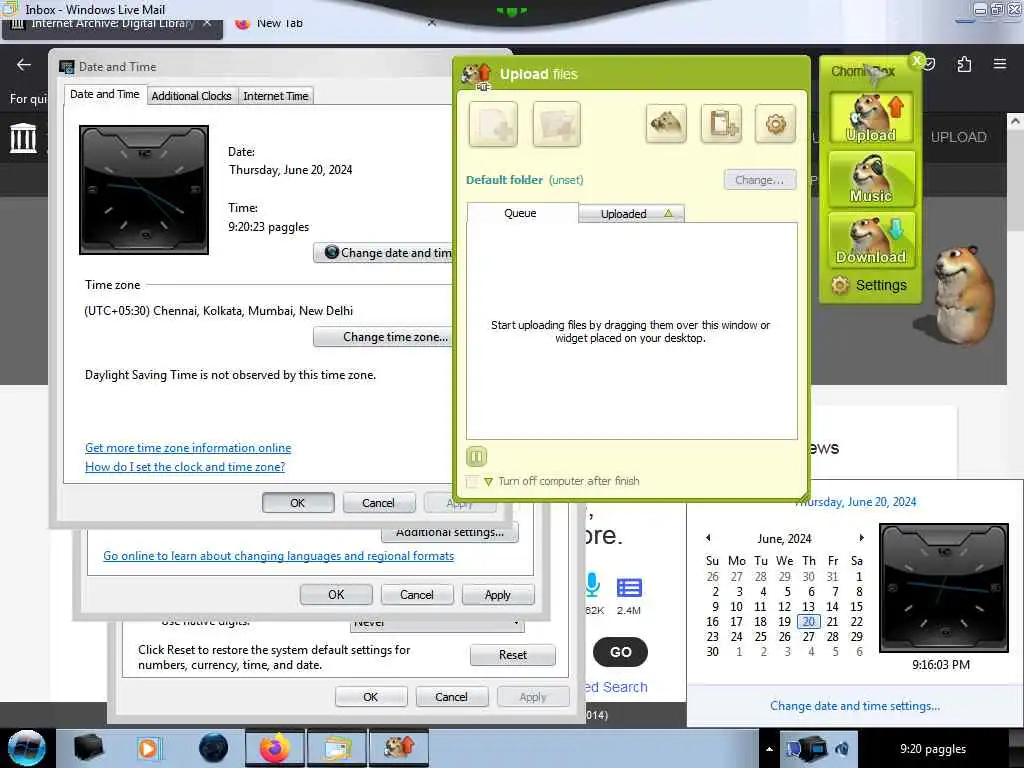Open How do I set the clock link

tap(185, 467)
